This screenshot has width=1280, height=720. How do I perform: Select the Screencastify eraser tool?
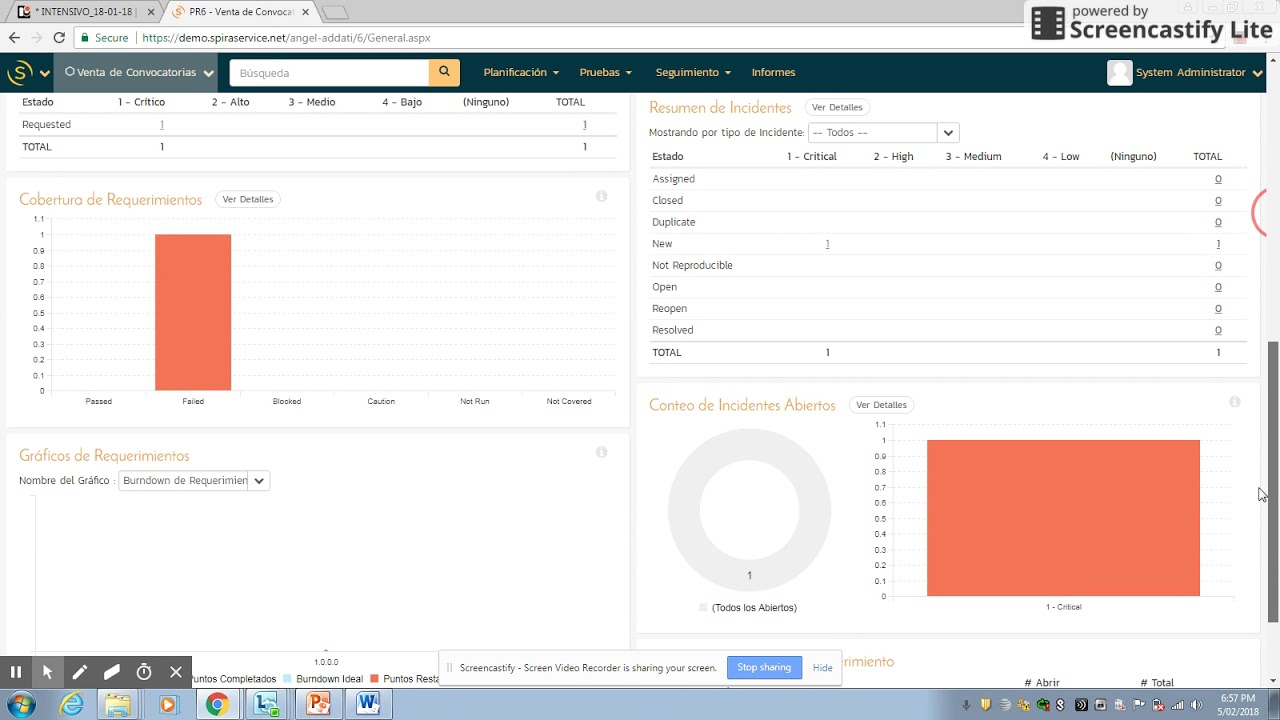click(x=111, y=672)
